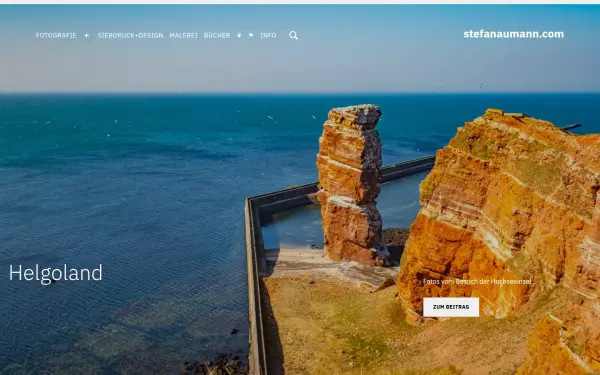Expand the plus submenu next to Fotografie

(87, 35)
